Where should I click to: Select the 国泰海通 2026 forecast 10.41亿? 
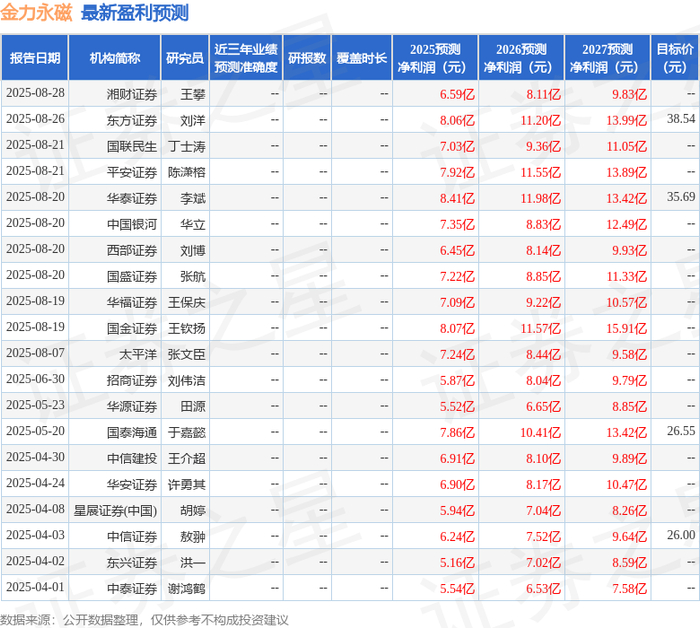(x=540, y=433)
